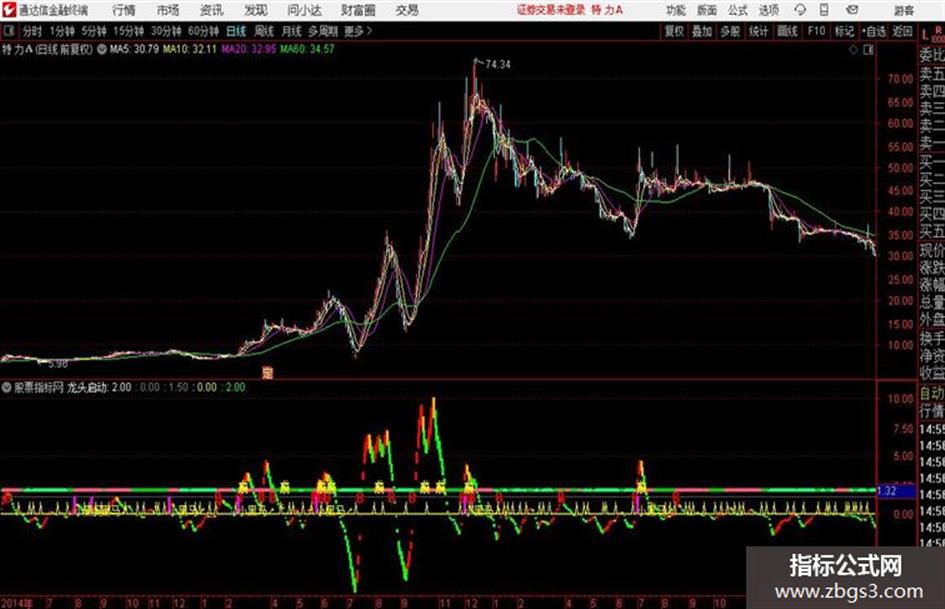
Task: Click the 标记 mark button
Action: click(x=844, y=31)
